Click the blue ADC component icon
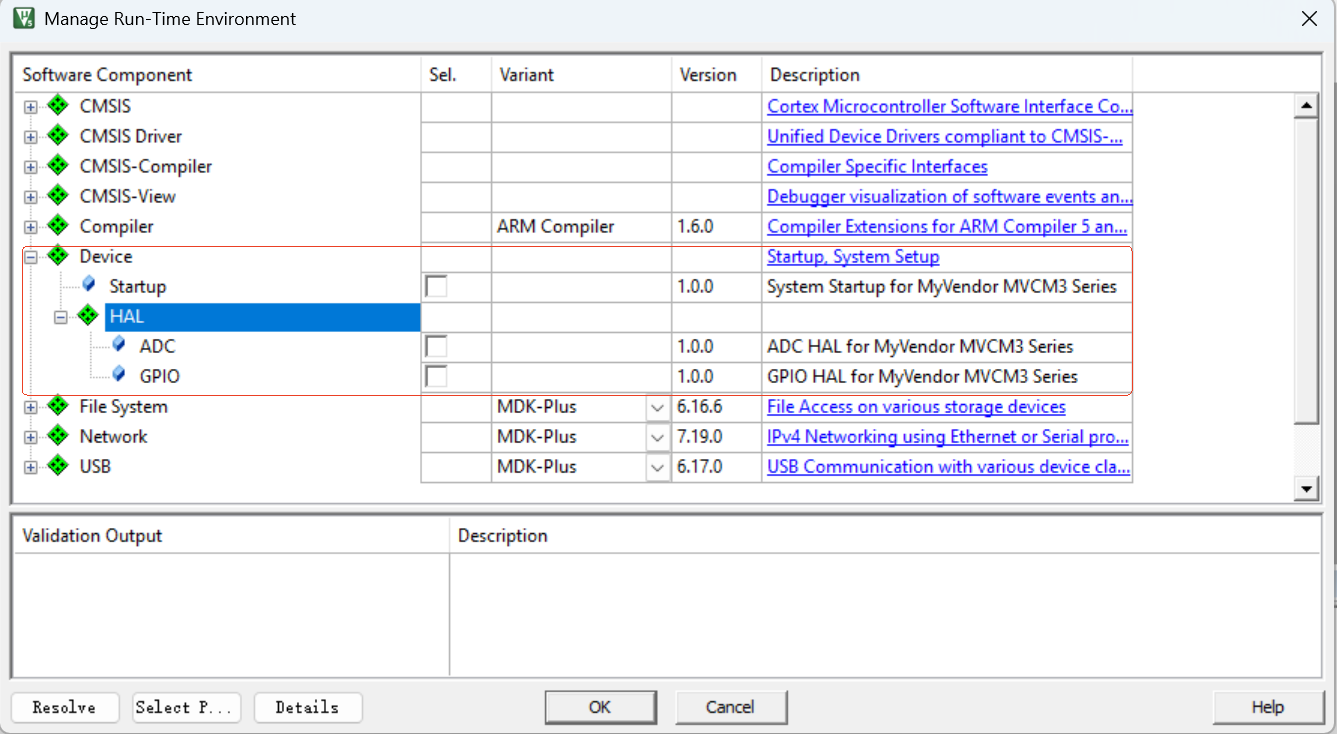Viewport: 1337px width, 734px height. pos(119,345)
